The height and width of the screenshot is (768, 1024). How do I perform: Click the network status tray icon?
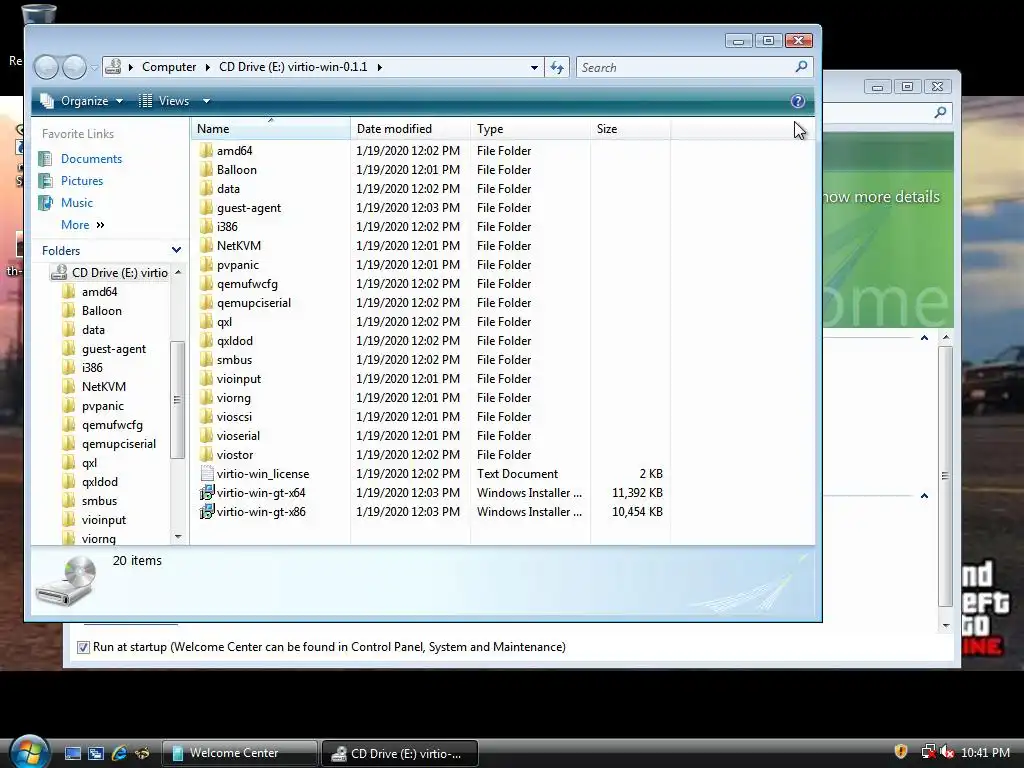(927, 752)
